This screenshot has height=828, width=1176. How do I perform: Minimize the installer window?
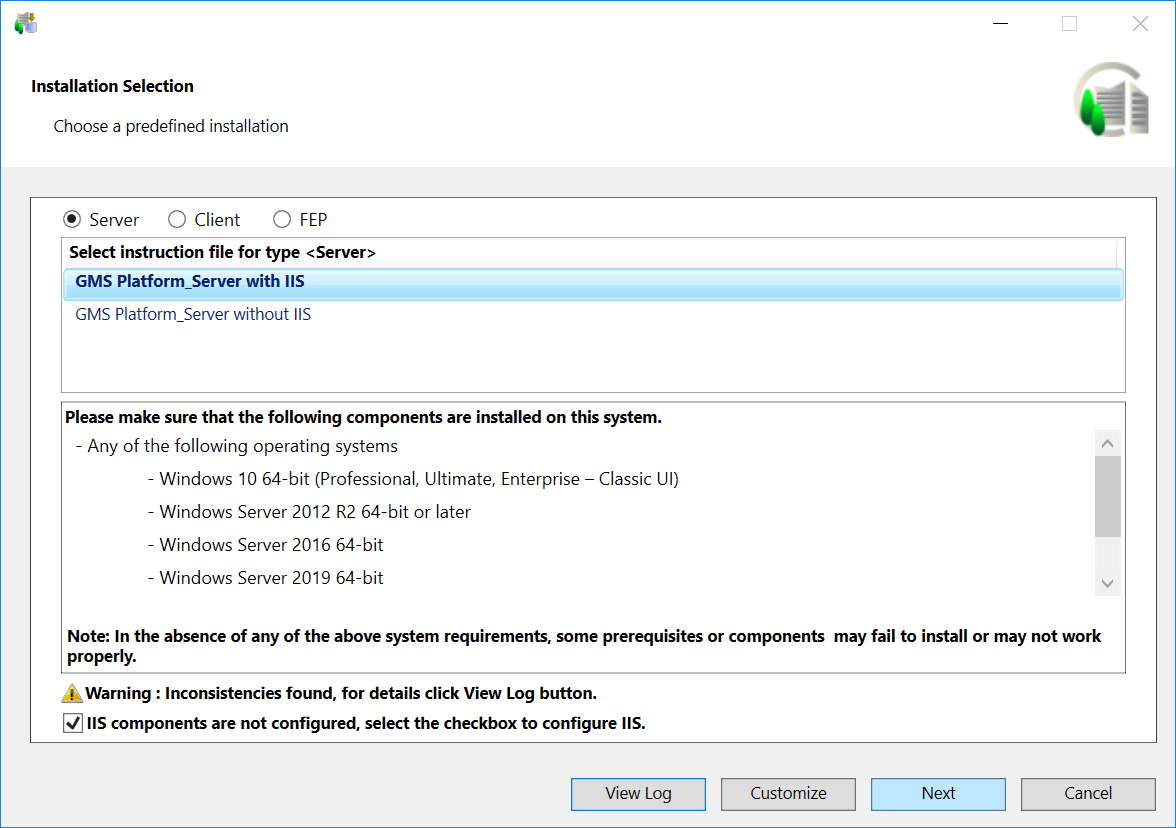tap(999, 24)
